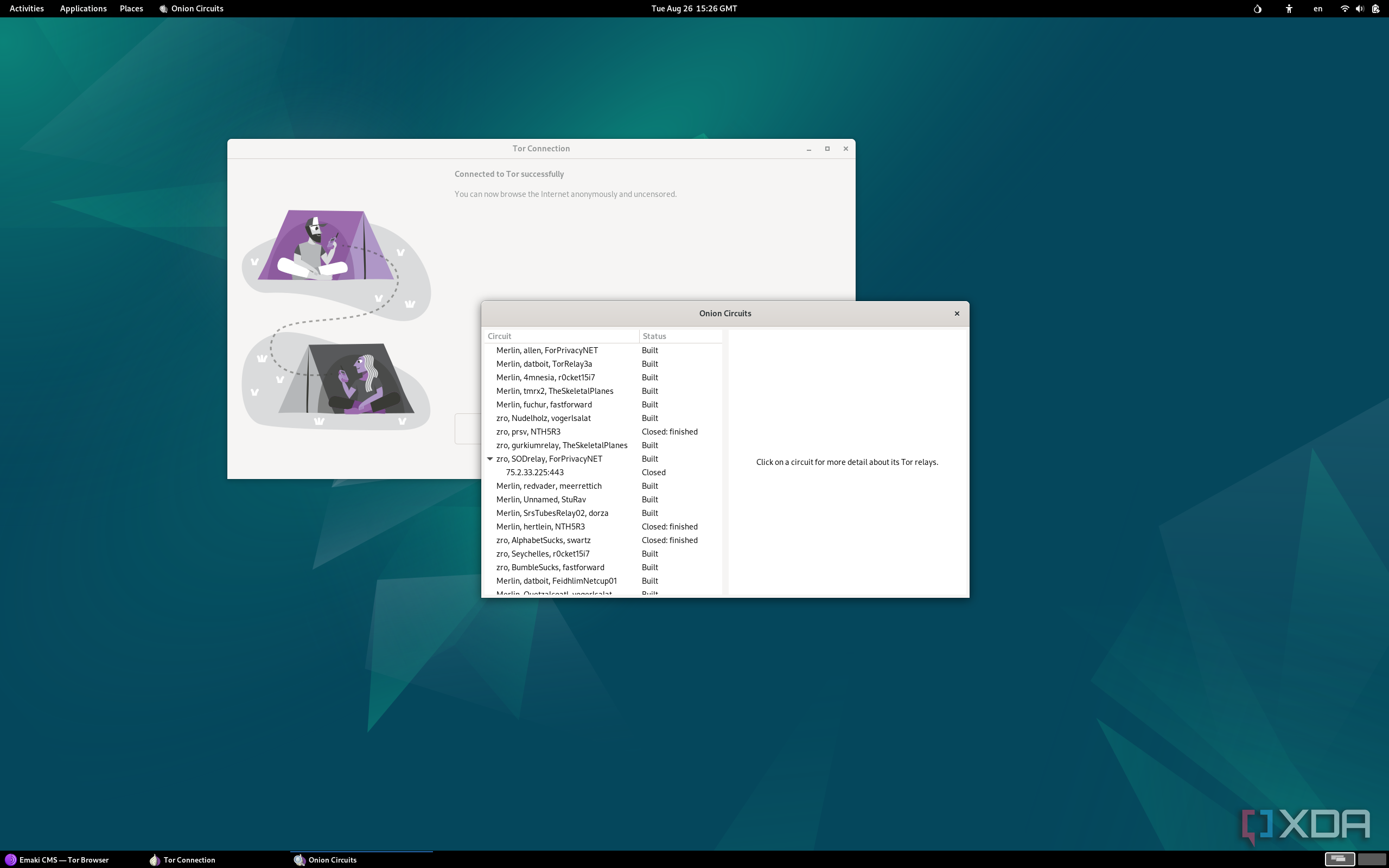This screenshot has width=1389, height=868.
Task: Select circuit Merlin, redvader, meerrettich
Action: pyautogui.click(x=603, y=486)
